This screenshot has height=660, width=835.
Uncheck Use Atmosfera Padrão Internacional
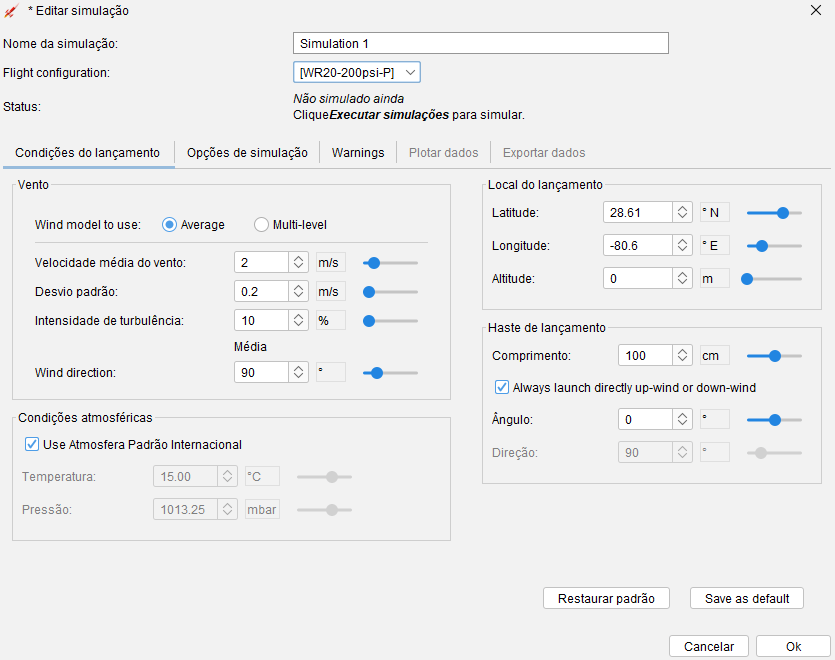tap(32, 444)
